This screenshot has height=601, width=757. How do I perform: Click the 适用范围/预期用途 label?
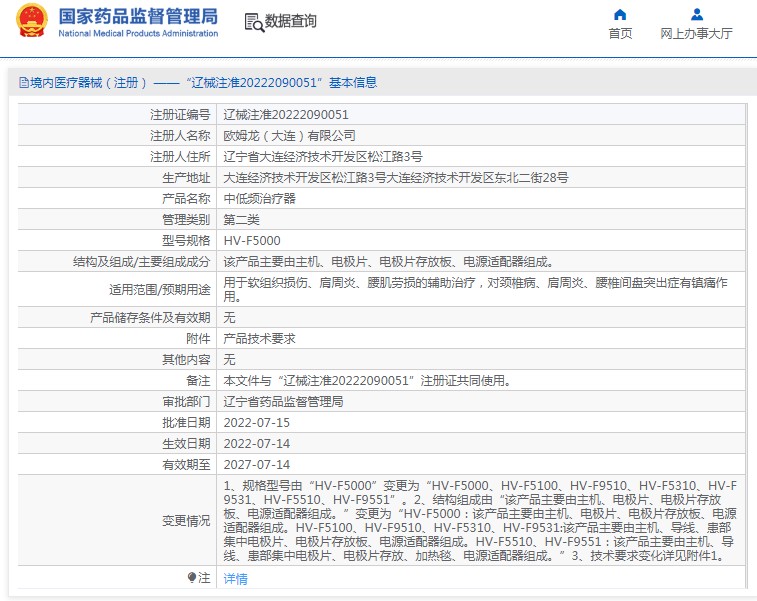pos(160,290)
